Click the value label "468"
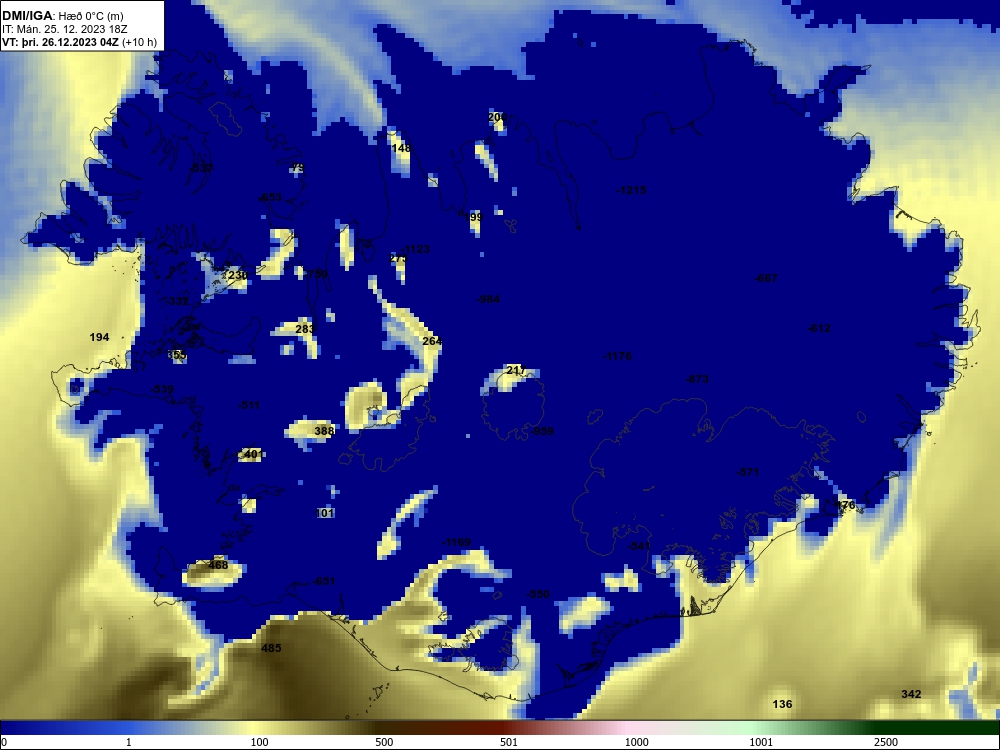1000x750 pixels. (x=218, y=565)
